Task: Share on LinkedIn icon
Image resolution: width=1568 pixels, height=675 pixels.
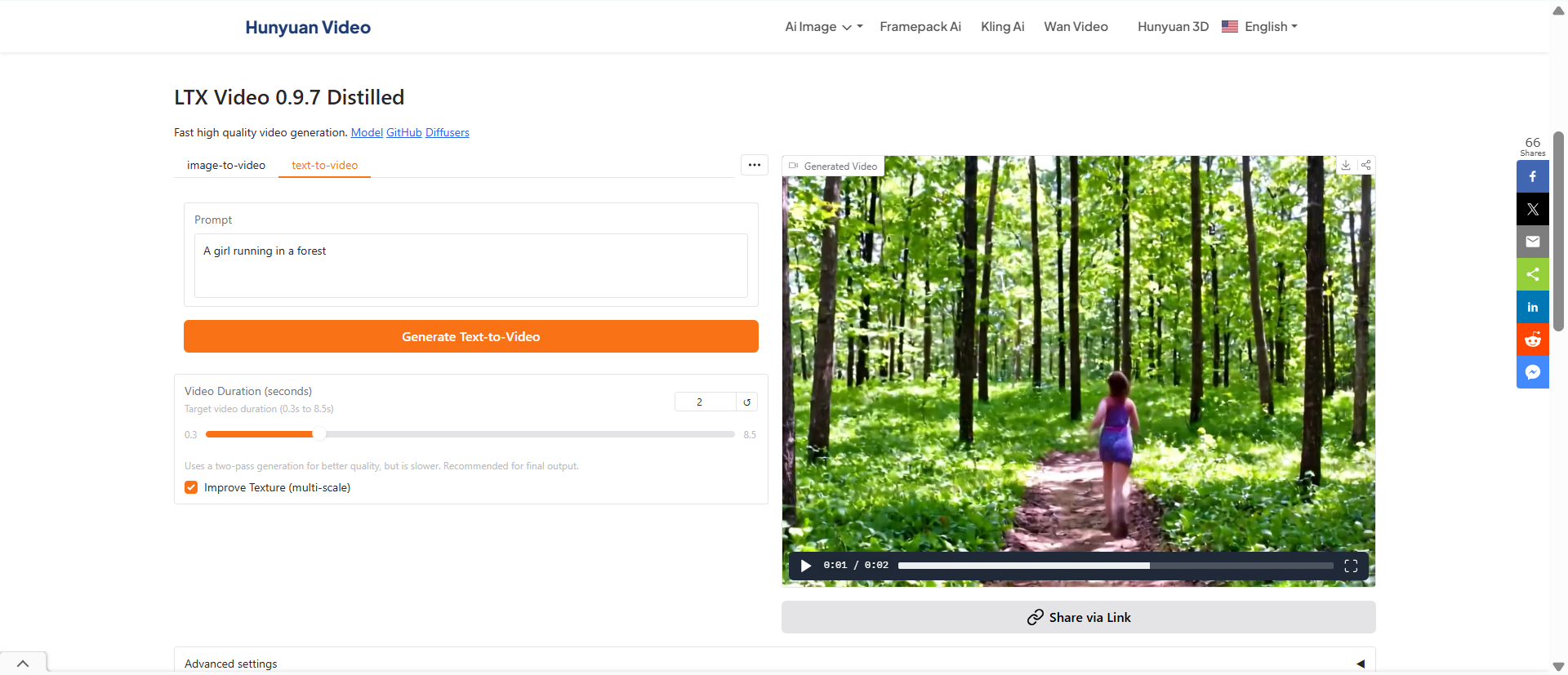Action: pyautogui.click(x=1533, y=307)
